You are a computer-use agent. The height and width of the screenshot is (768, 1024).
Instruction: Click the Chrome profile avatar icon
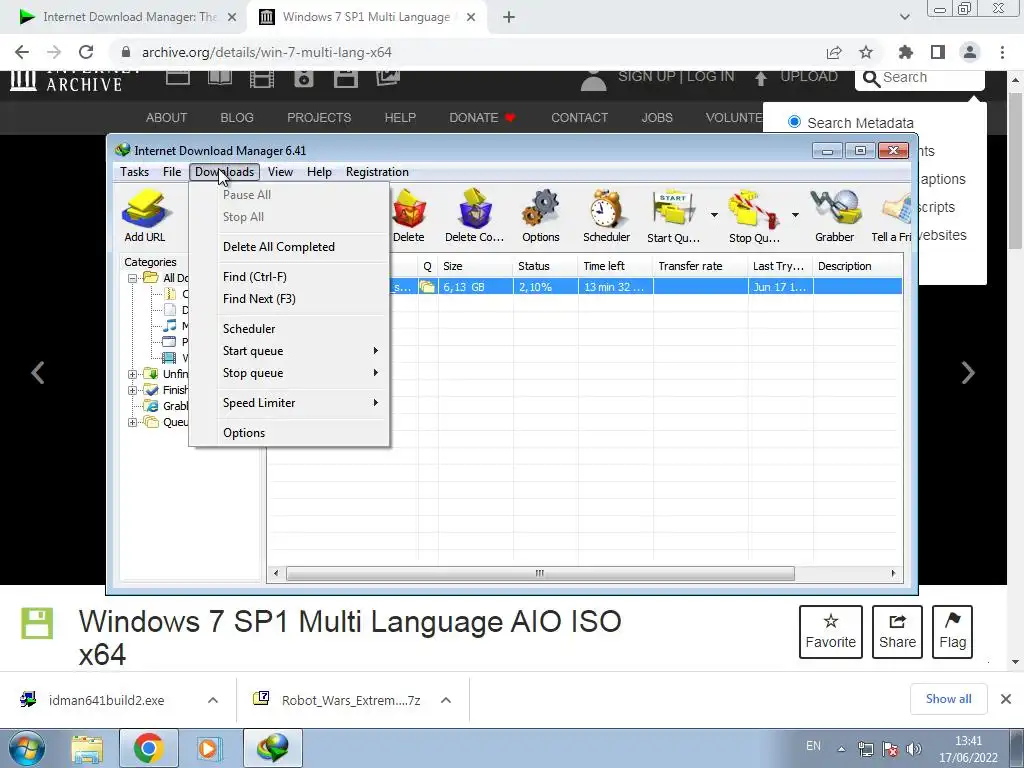coord(970,52)
